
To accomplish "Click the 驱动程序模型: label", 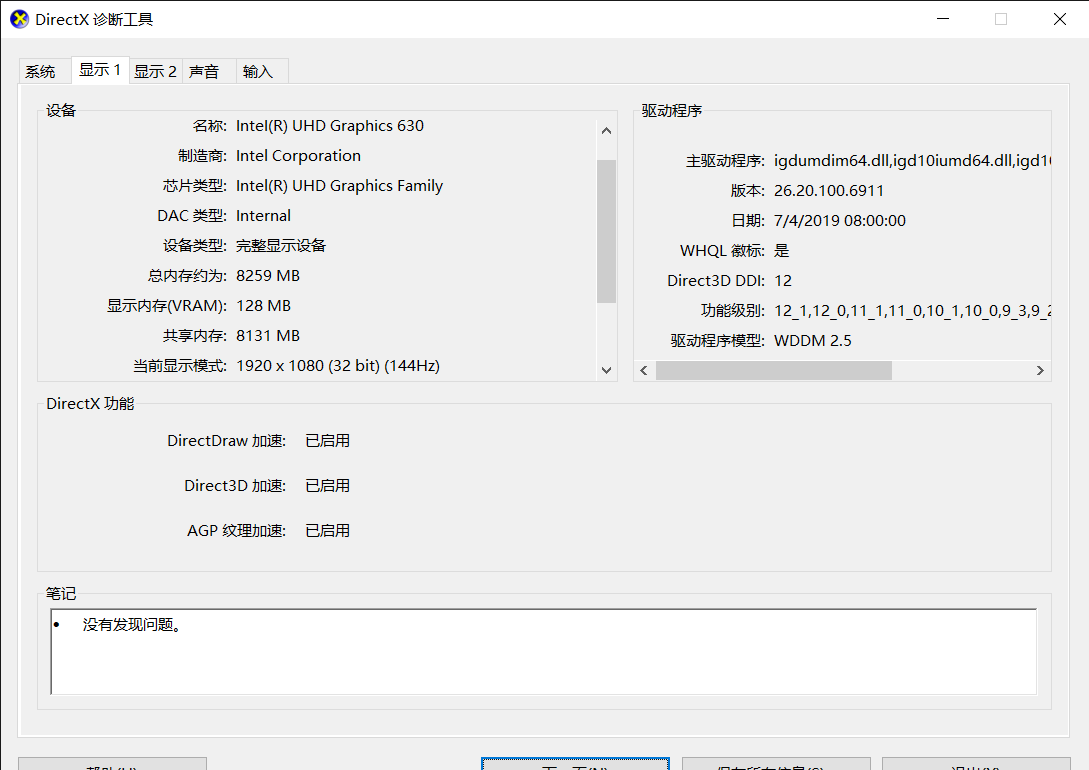I will click(x=717, y=341).
